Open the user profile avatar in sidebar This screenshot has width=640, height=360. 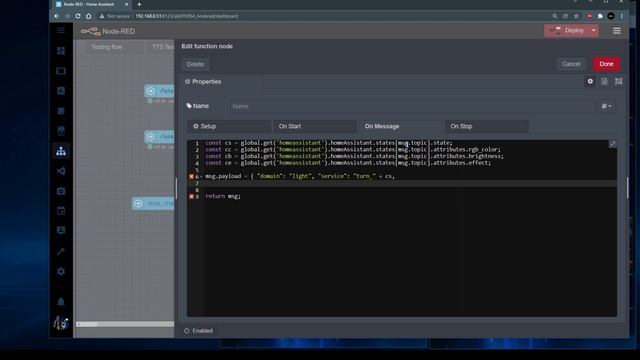tap(61, 323)
